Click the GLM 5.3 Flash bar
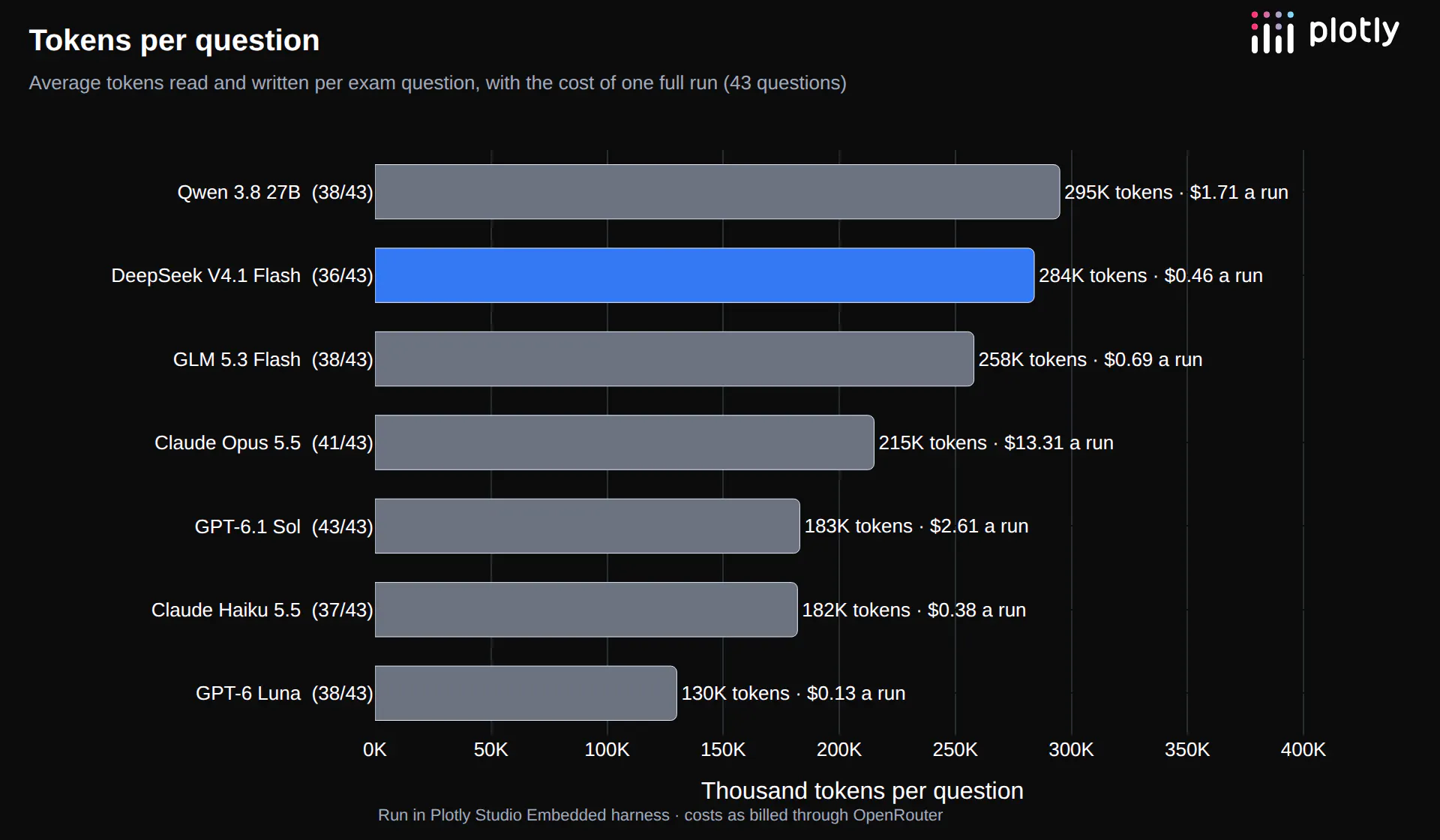Image resolution: width=1440 pixels, height=840 pixels. point(674,359)
